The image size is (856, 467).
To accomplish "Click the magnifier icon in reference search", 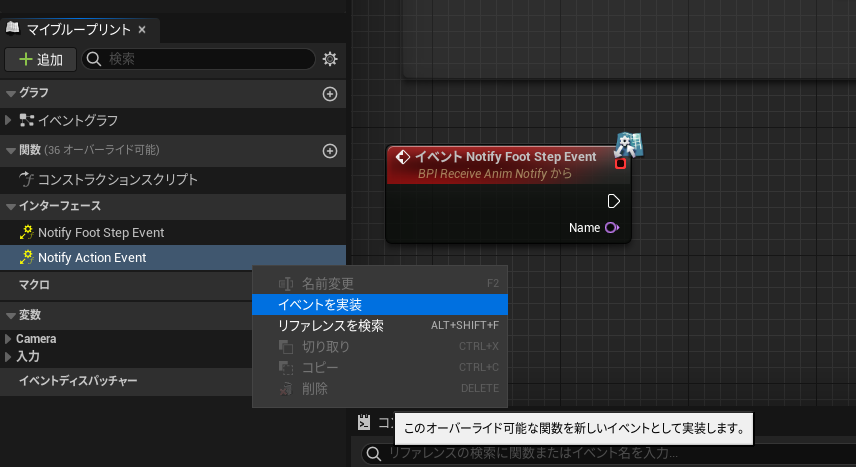I will [x=374, y=453].
